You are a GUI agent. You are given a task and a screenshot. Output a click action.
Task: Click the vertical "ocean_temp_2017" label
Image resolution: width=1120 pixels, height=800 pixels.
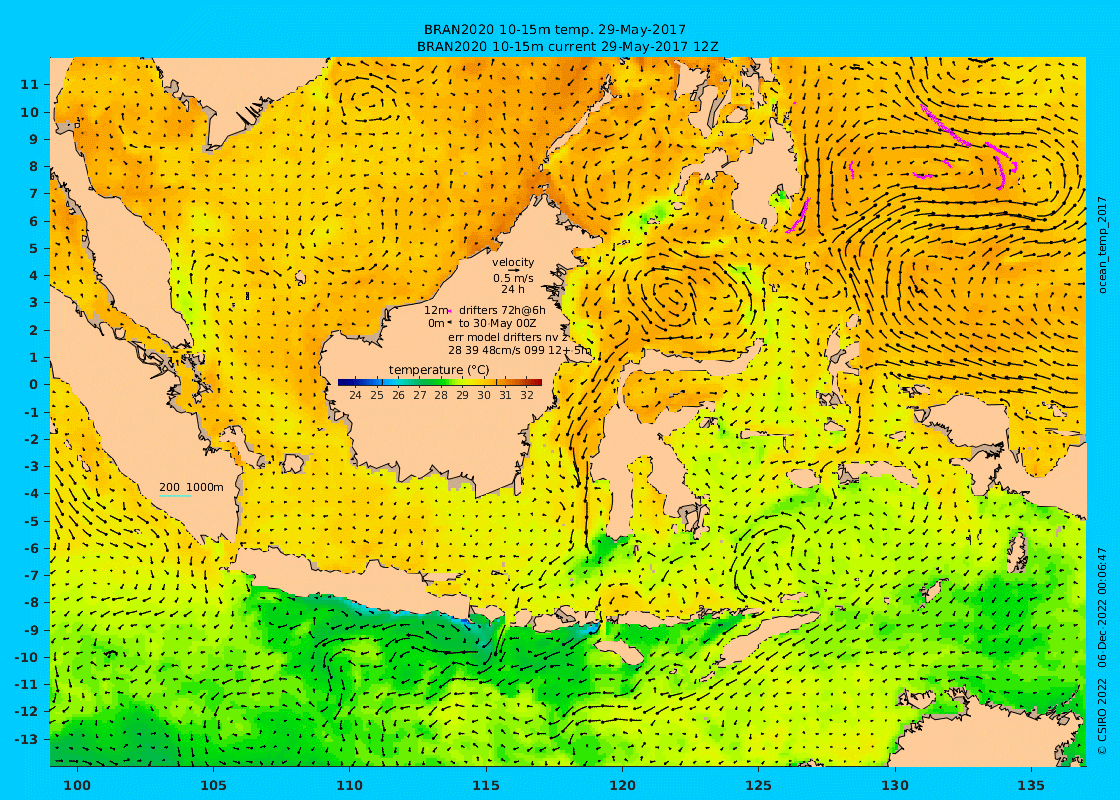coord(1102,245)
